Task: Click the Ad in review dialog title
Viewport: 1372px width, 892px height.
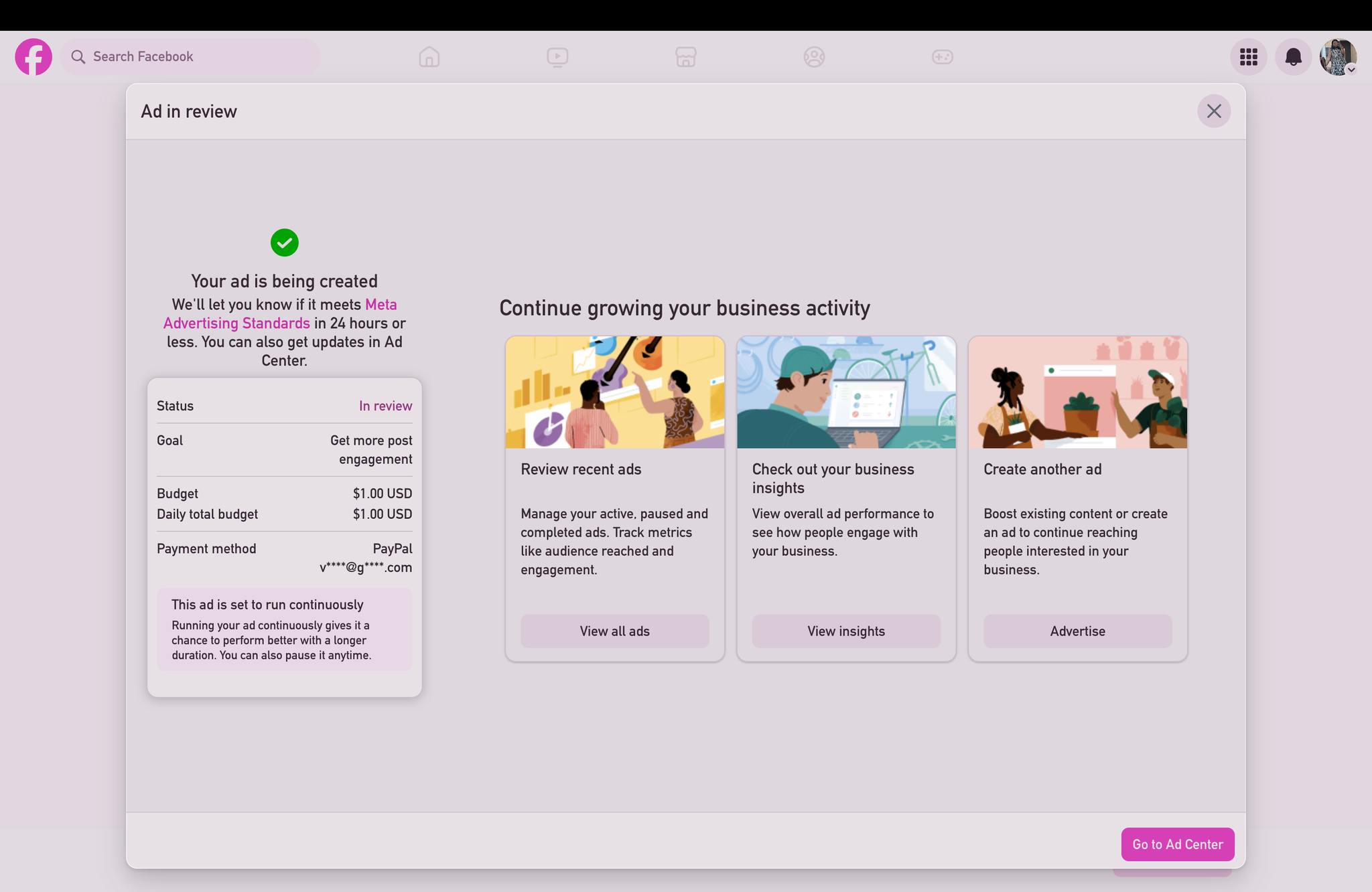Action: [x=189, y=111]
